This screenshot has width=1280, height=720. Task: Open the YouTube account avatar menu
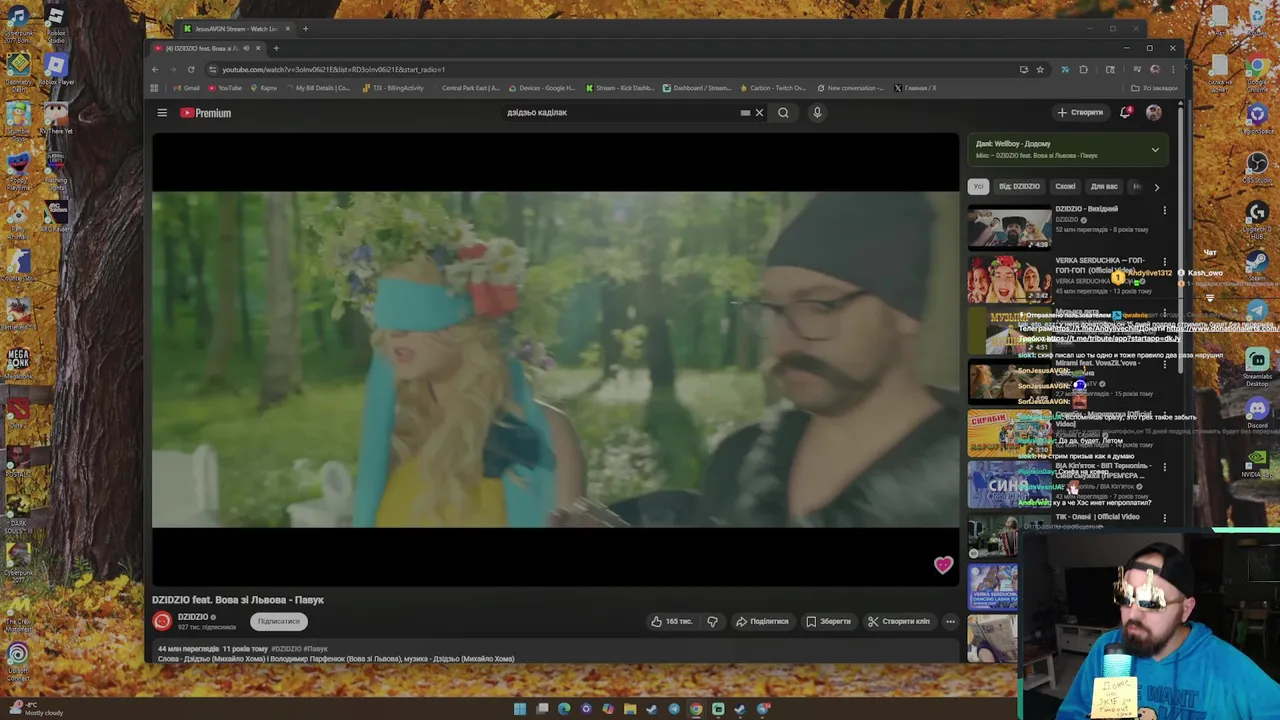[x=1154, y=113]
